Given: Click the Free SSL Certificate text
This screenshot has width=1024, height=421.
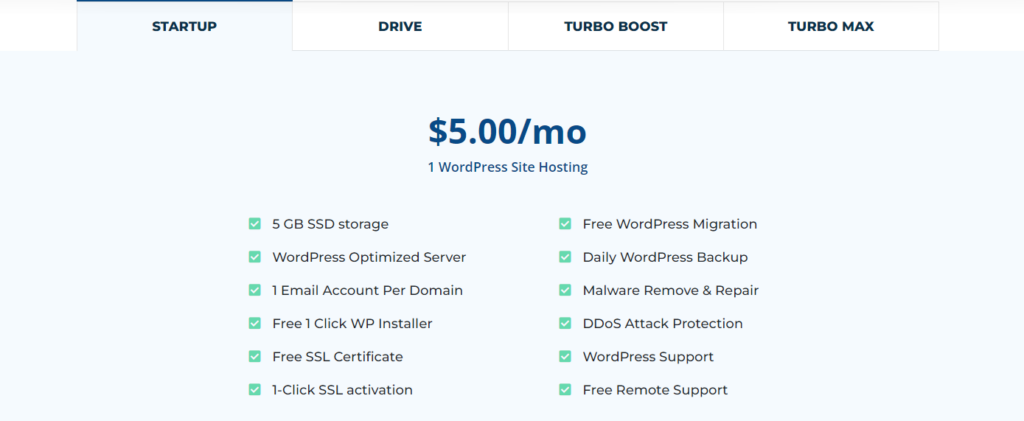Looking at the screenshot, I should pos(338,357).
